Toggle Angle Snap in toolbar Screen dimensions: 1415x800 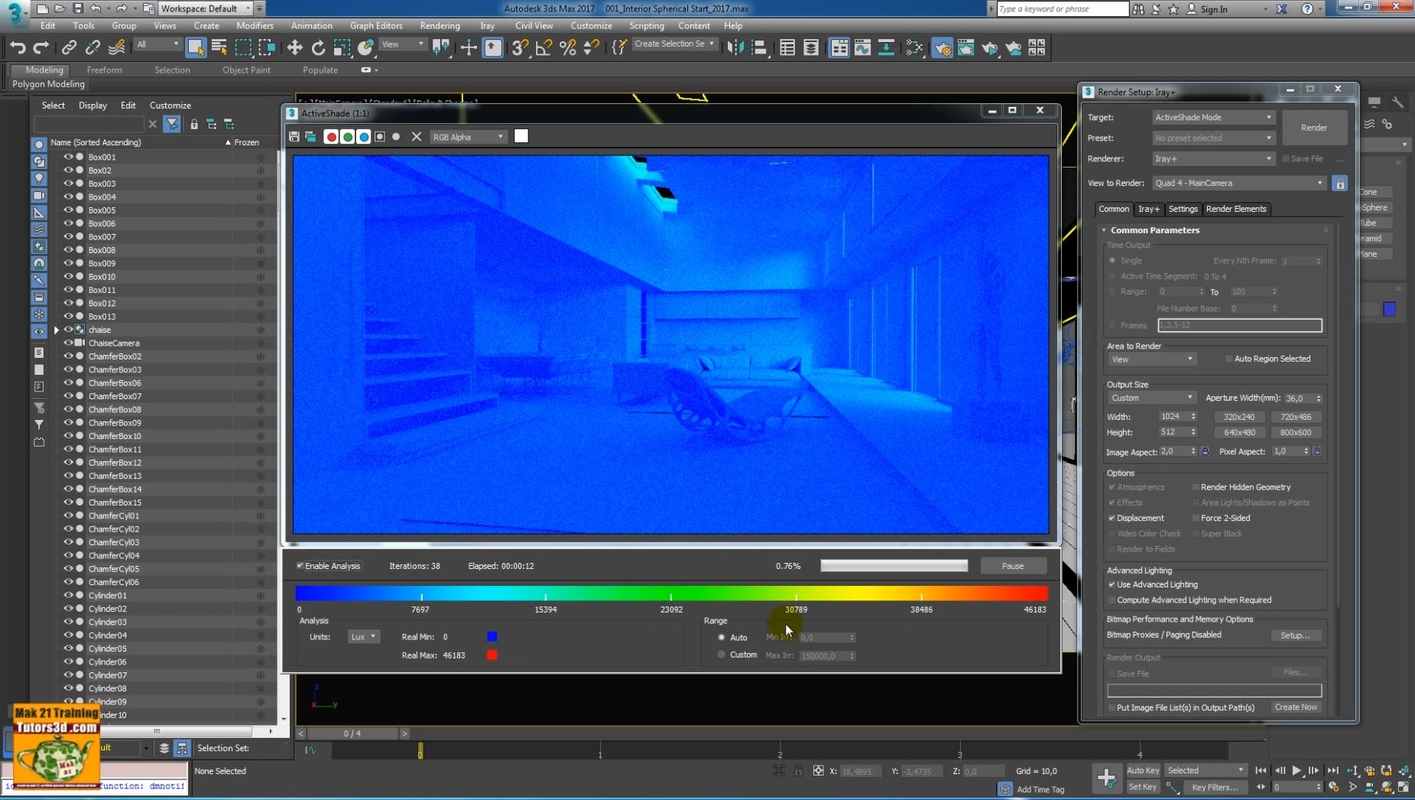click(x=544, y=47)
